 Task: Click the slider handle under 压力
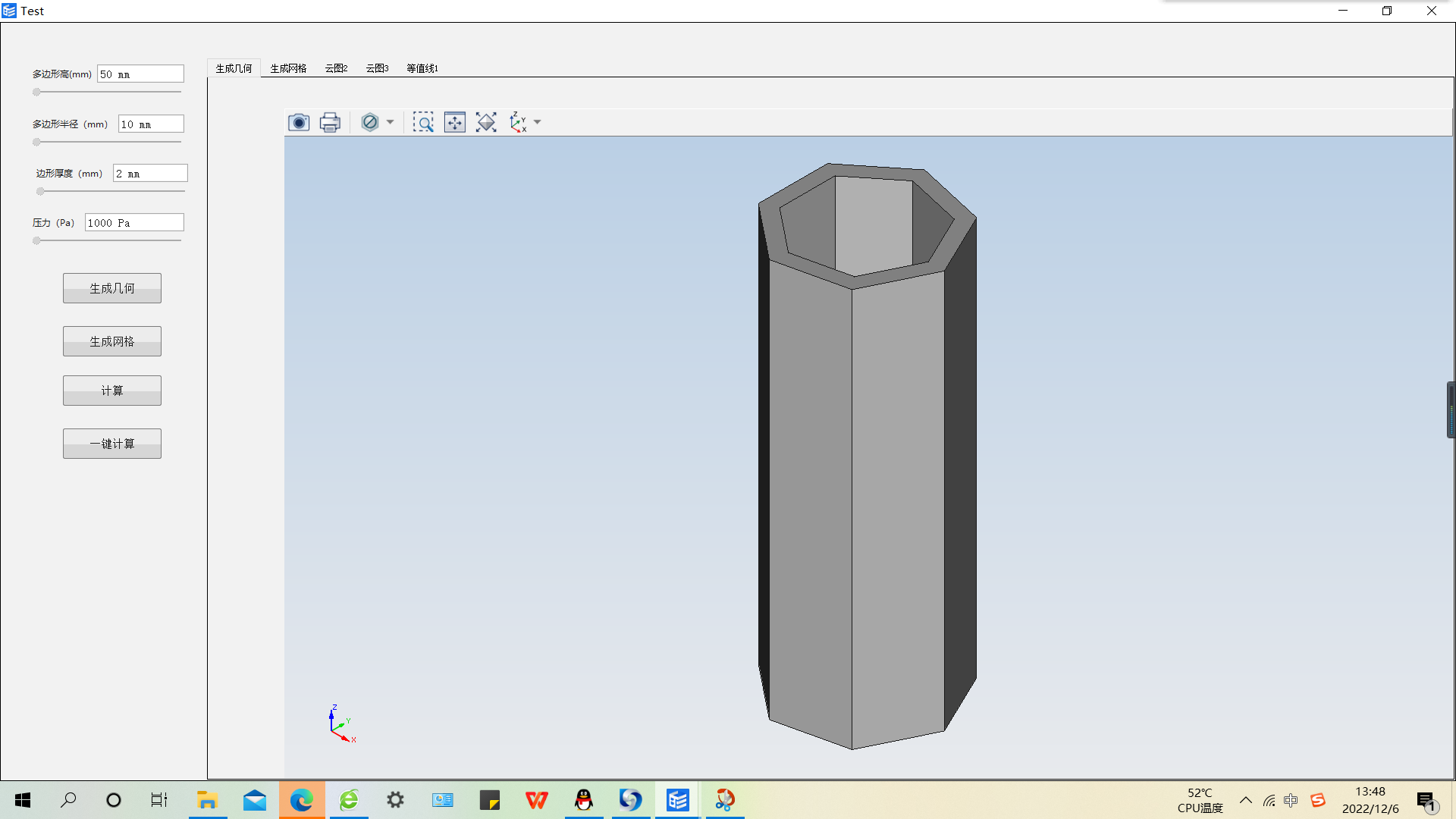[x=36, y=240]
